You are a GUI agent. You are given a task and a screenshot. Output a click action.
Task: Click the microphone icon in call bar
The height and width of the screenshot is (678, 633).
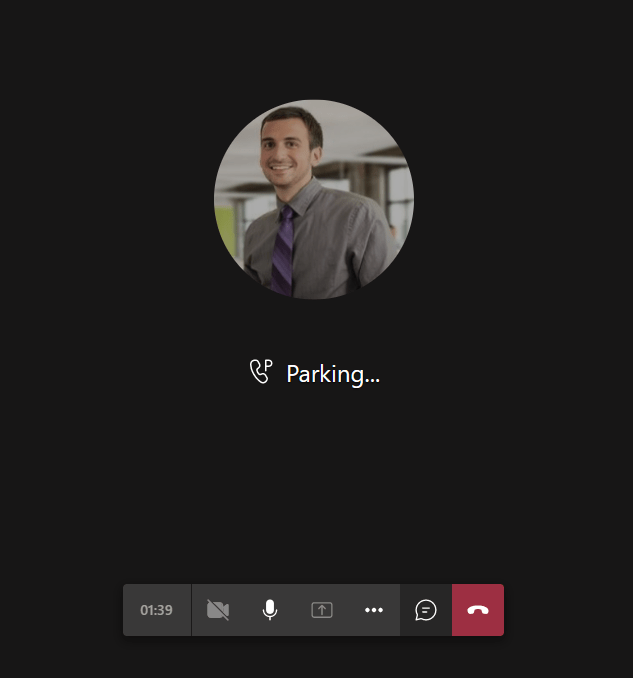coord(270,610)
